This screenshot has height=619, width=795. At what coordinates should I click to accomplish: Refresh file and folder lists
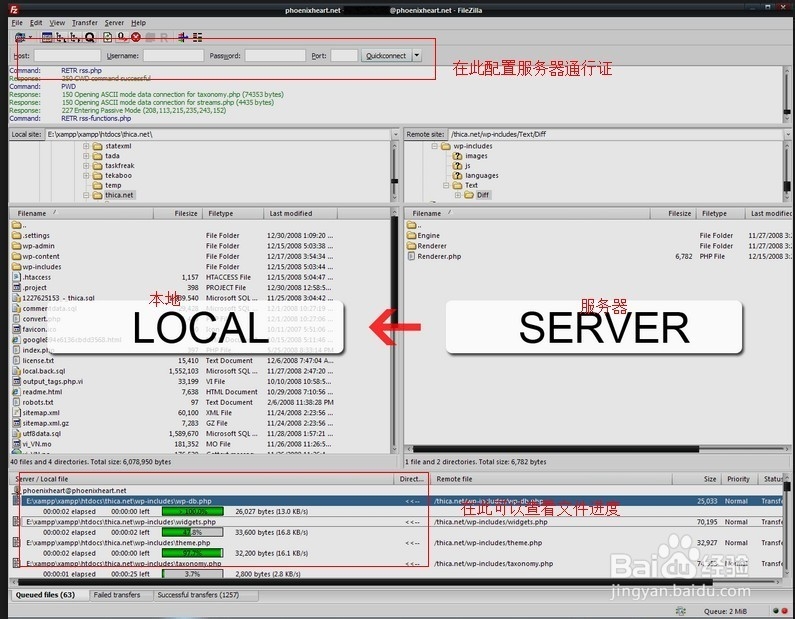[x=107, y=37]
